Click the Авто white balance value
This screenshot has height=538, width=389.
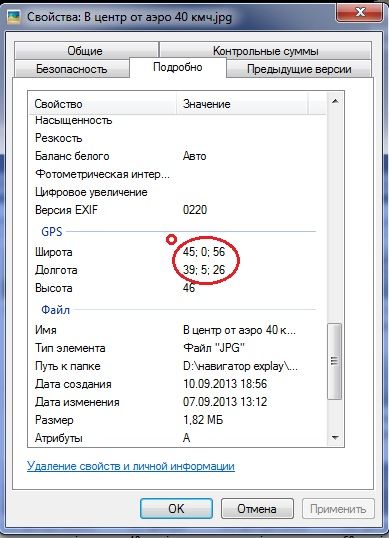click(194, 156)
